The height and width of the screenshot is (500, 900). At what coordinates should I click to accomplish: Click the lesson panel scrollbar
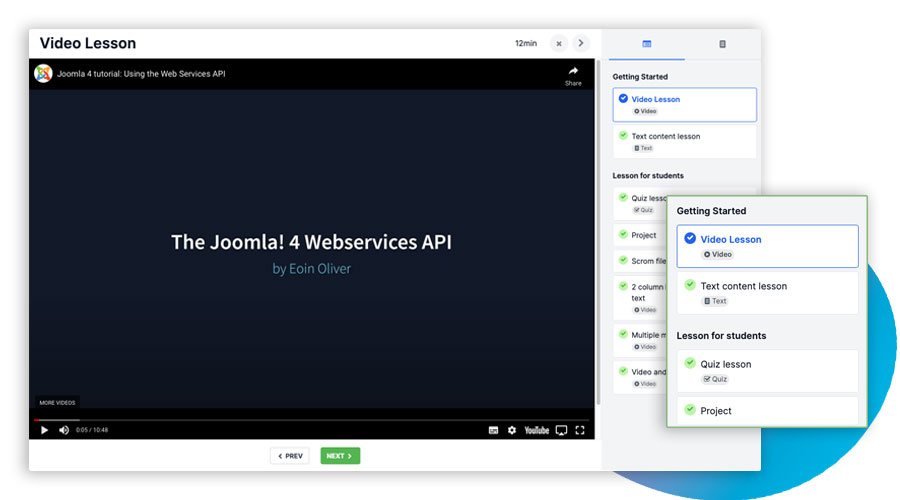click(598, 232)
